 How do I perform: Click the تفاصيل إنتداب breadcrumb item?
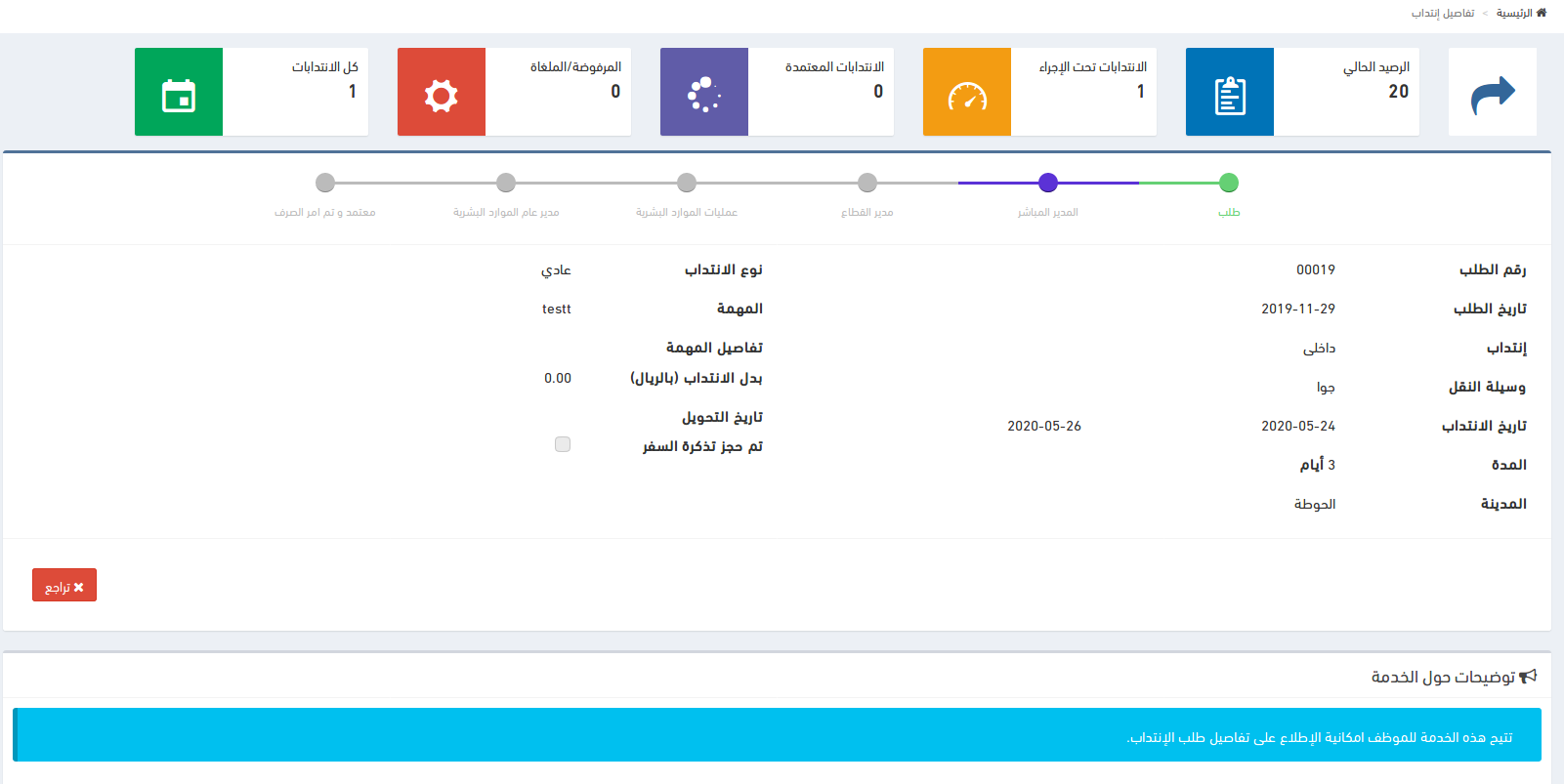[1442, 14]
